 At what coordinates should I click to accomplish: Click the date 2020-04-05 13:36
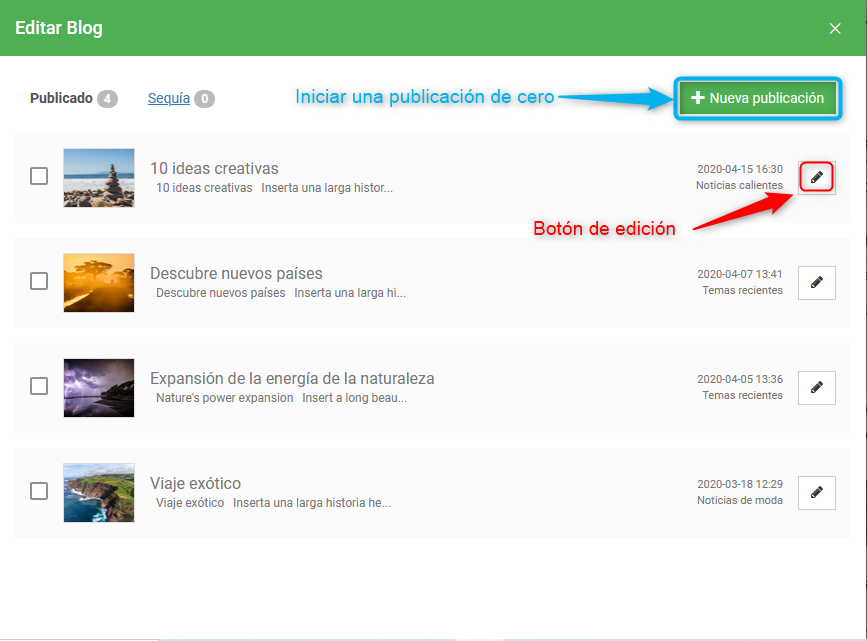740,379
